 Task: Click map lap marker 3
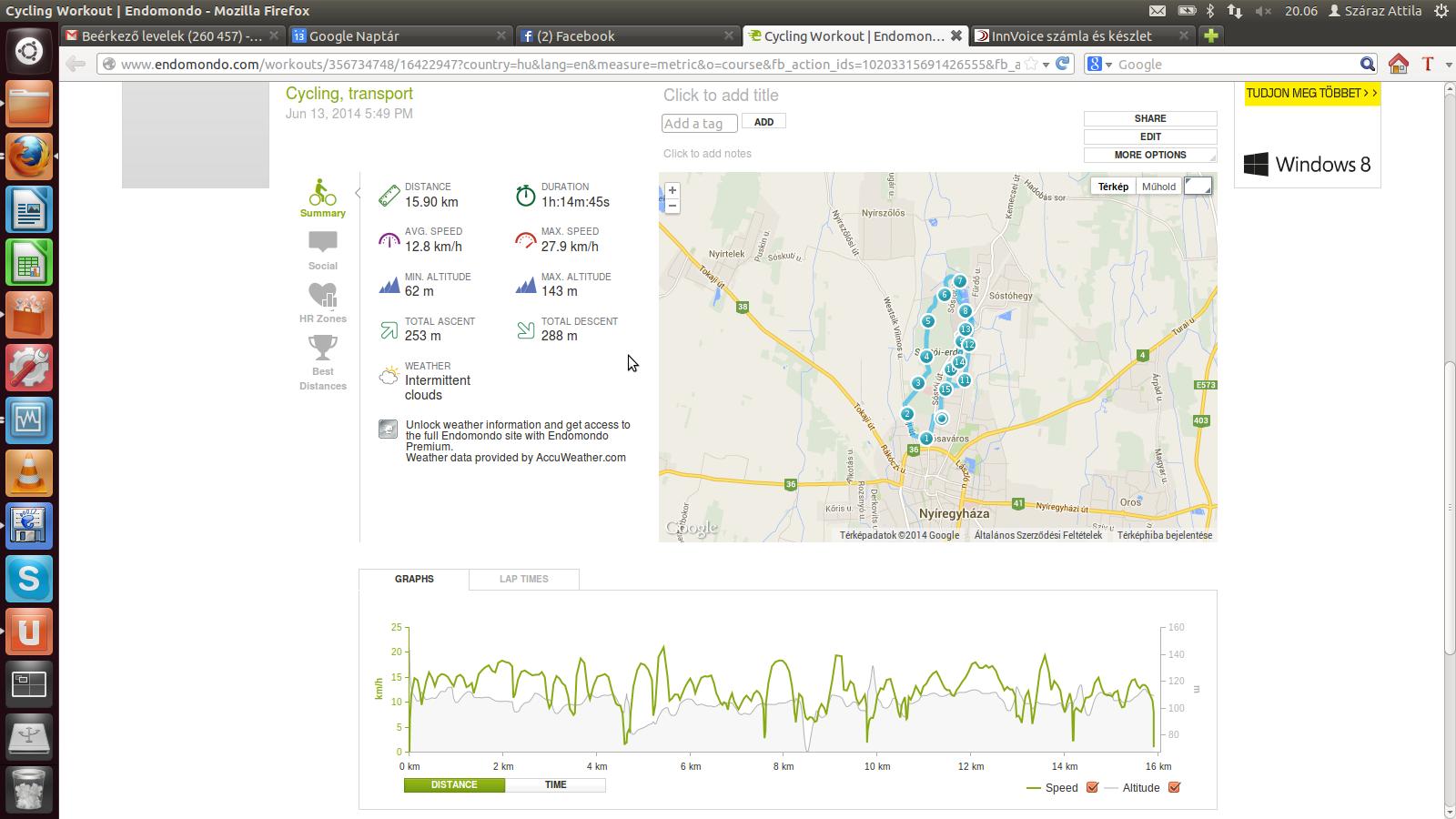pyautogui.click(x=918, y=383)
